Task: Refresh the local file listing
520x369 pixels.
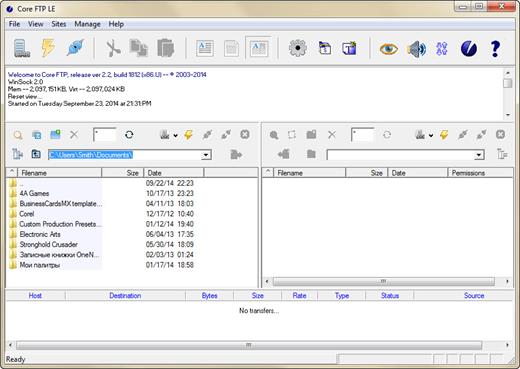Action: tap(129, 135)
